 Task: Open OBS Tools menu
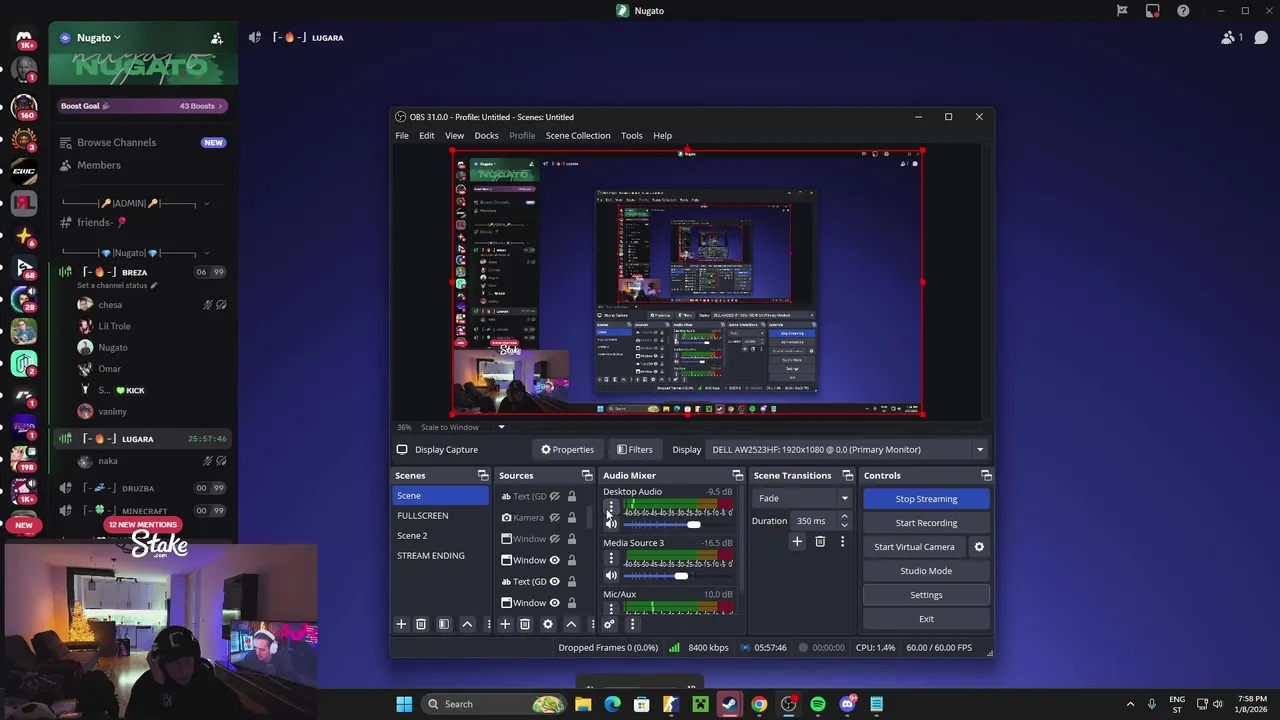(632, 136)
